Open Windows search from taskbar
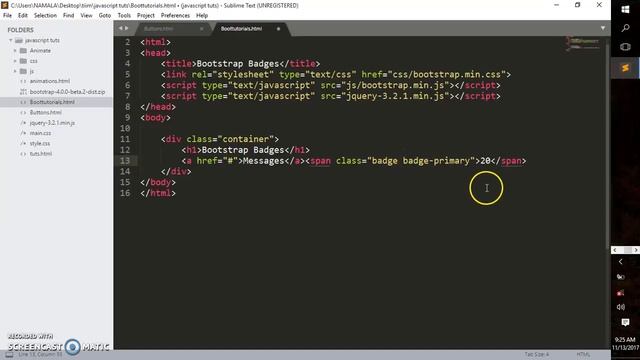Viewport: 640px width, 360px height. tap(625, 28)
